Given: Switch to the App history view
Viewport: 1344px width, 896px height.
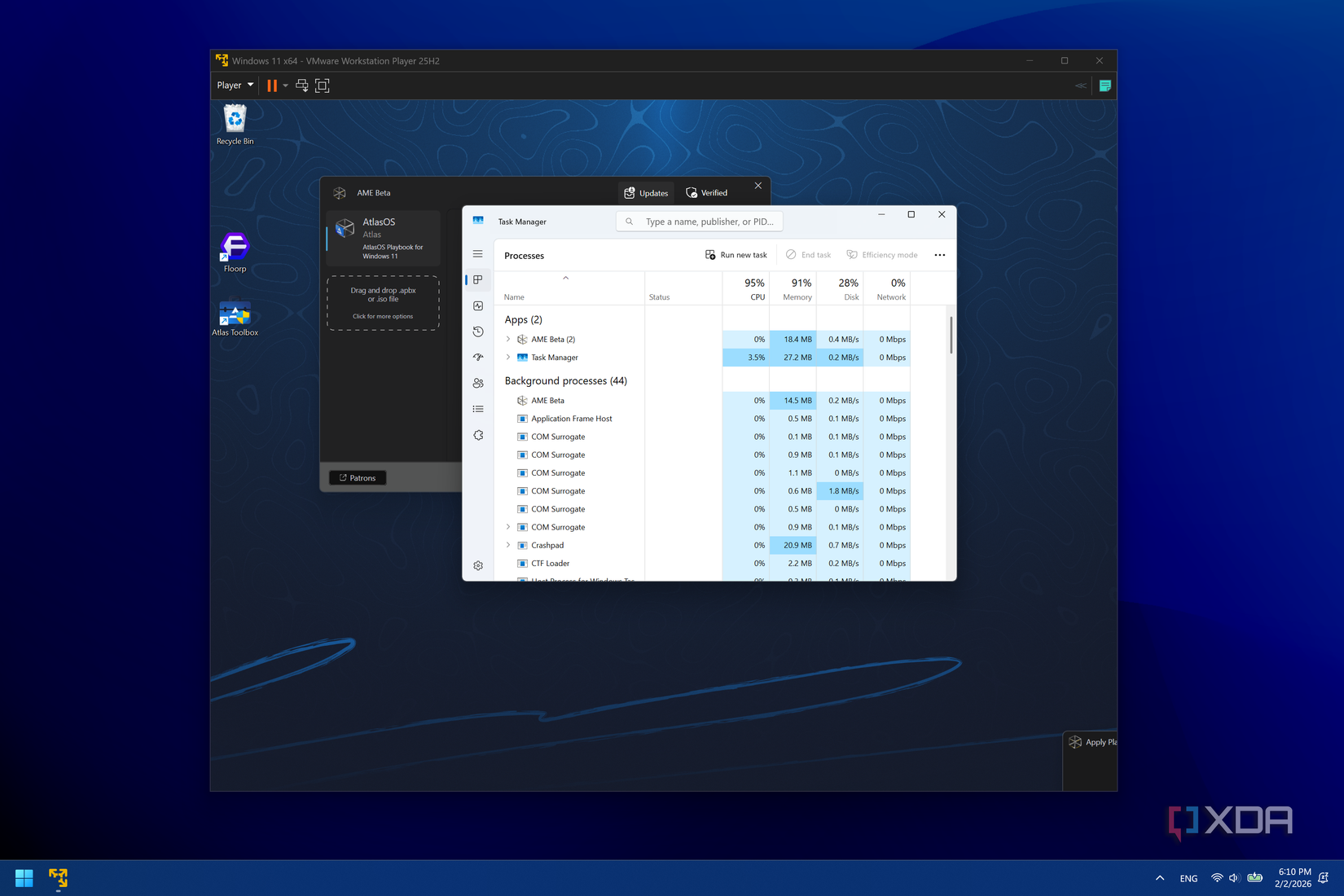Looking at the screenshot, I should 478,332.
